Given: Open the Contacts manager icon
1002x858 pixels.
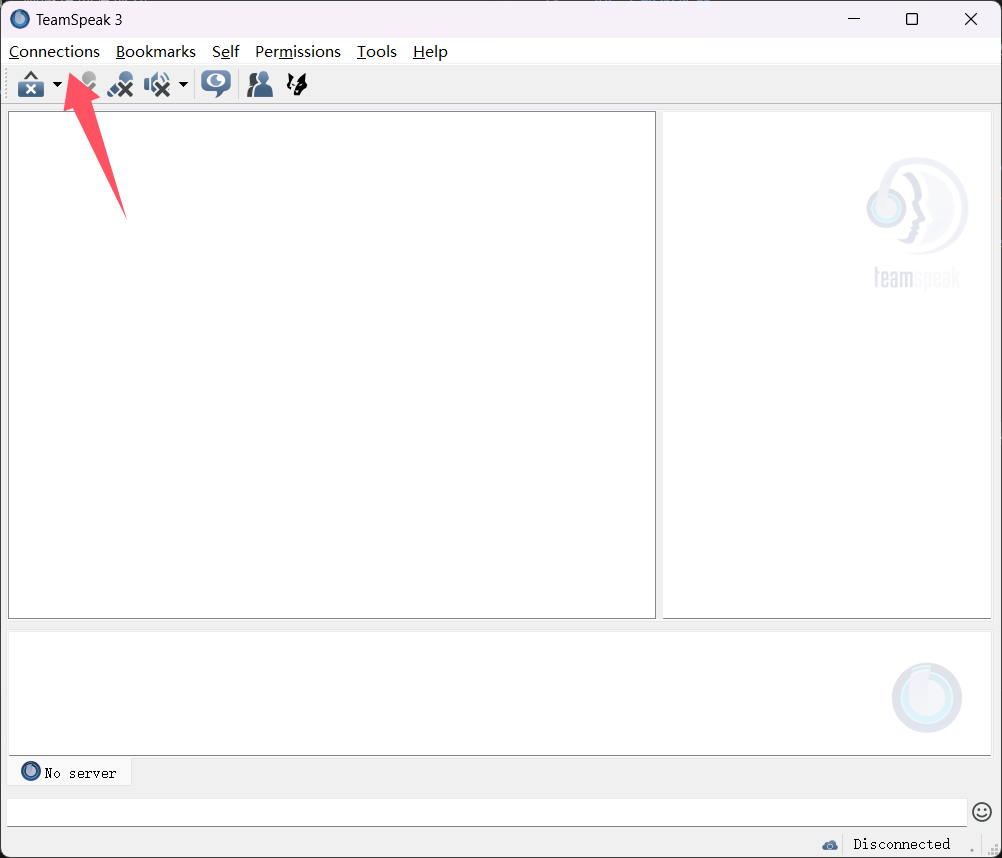Looking at the screenshot, I should [x=260, y=85].
